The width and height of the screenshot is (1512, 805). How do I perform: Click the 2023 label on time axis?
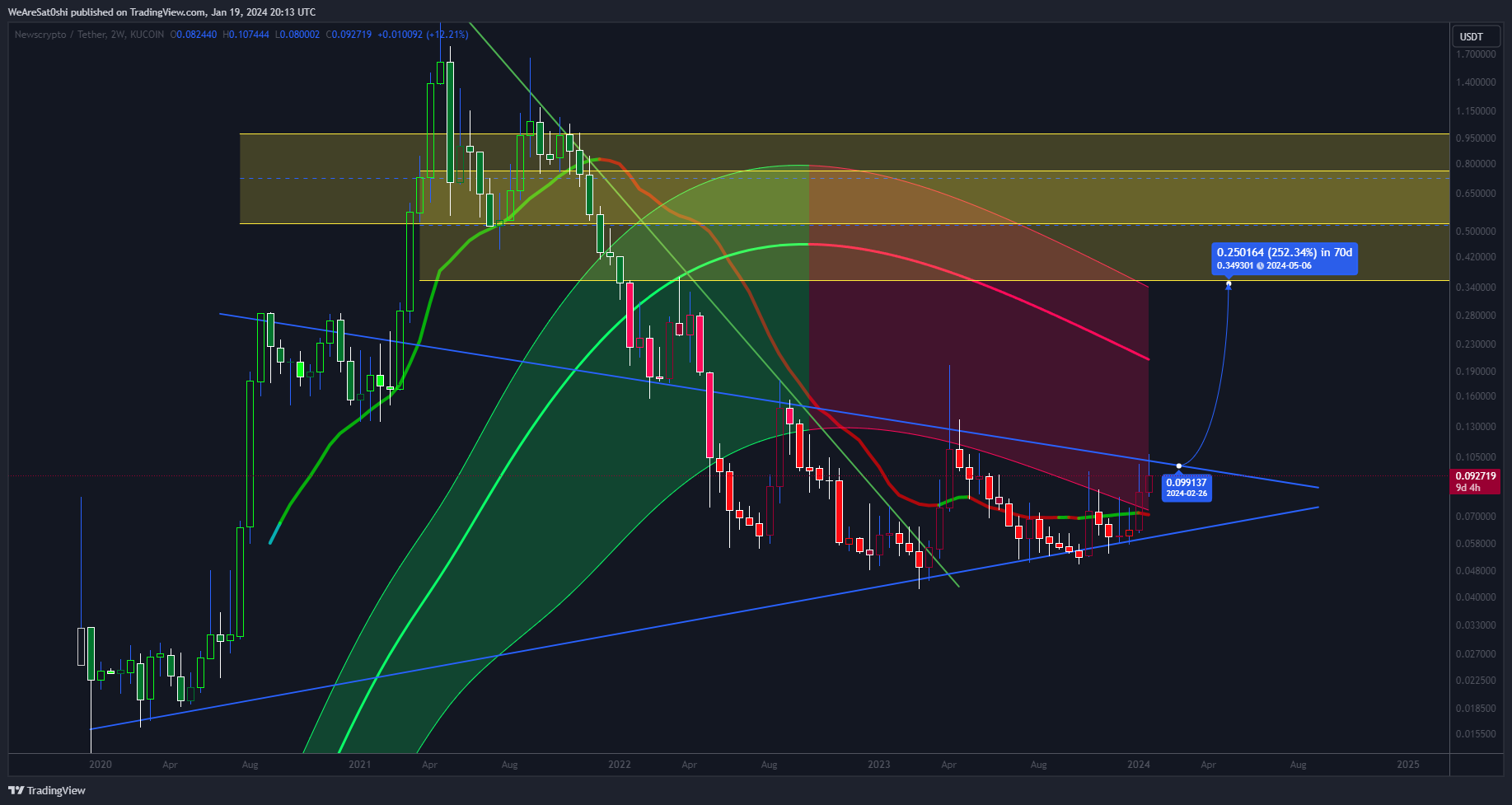(x=879, y=765)
